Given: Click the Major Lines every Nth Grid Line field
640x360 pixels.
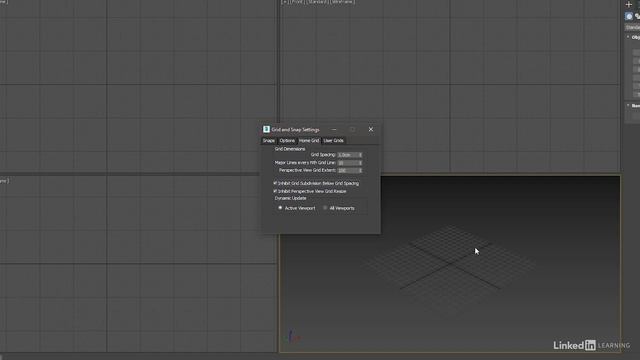Looking at the screenshot, I should point(348,163).
